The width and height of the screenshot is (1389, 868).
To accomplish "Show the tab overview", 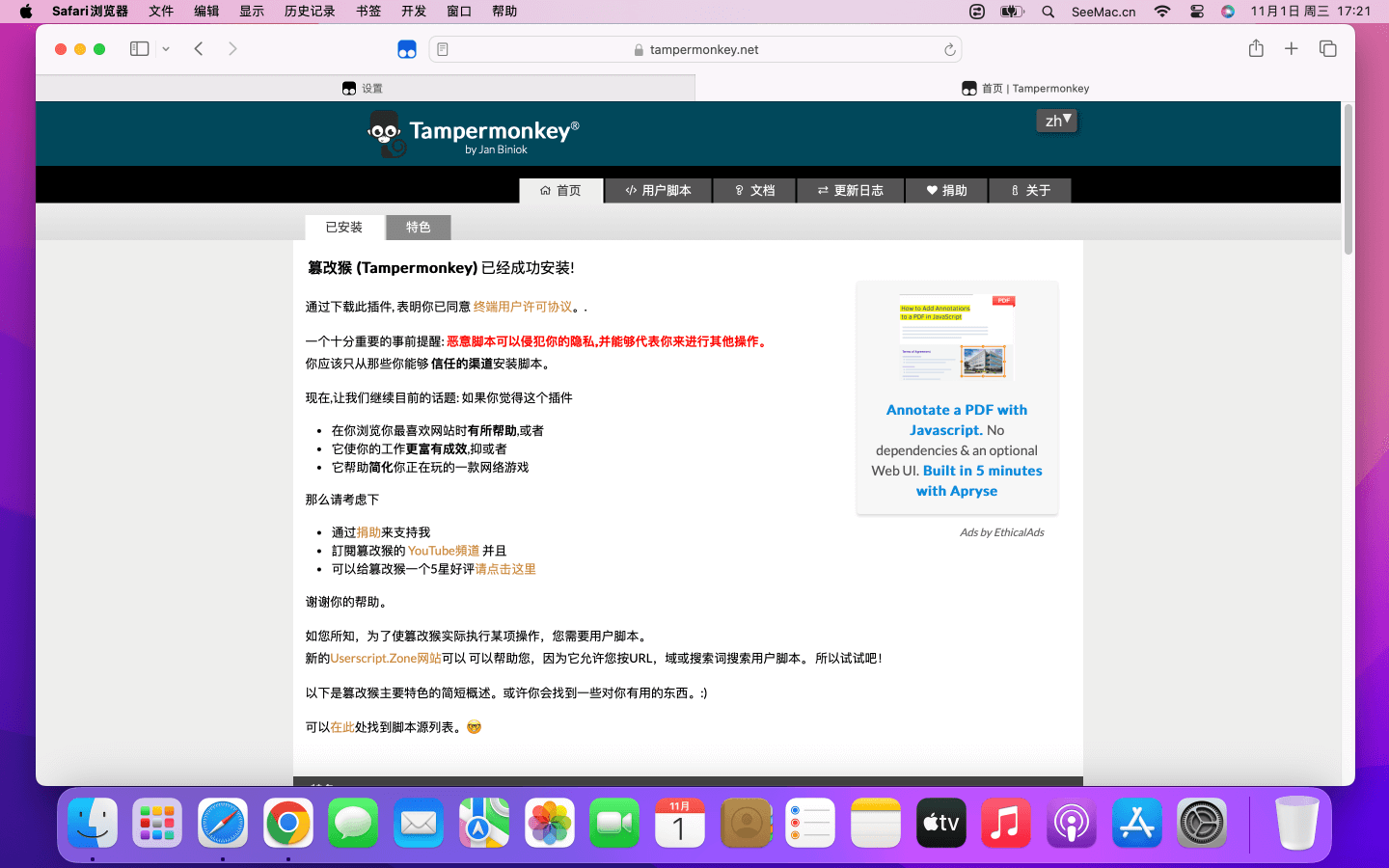I will pyautogui.click(x=1328, y=49).
